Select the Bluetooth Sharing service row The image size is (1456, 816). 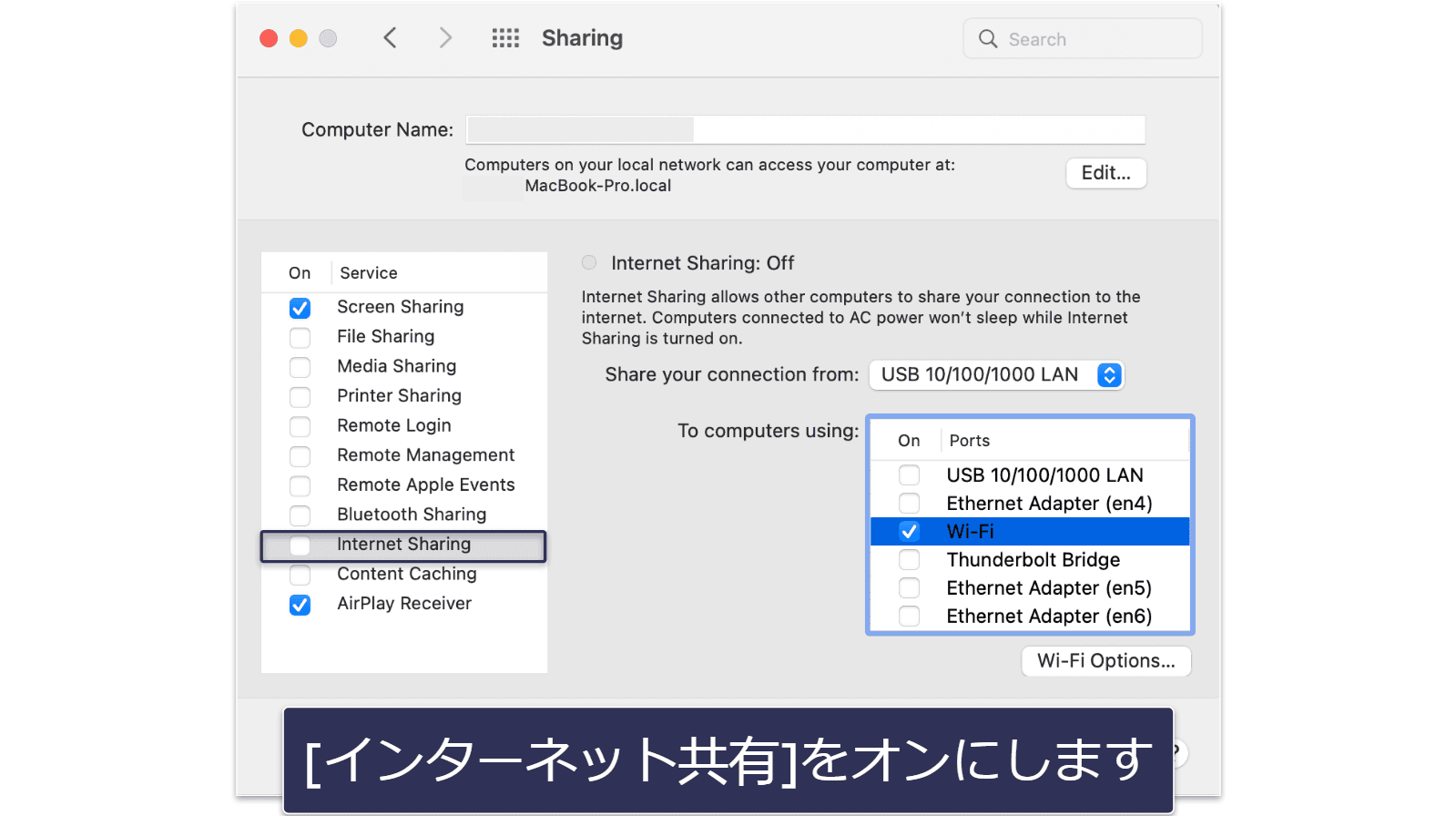[x=404, y=515]
